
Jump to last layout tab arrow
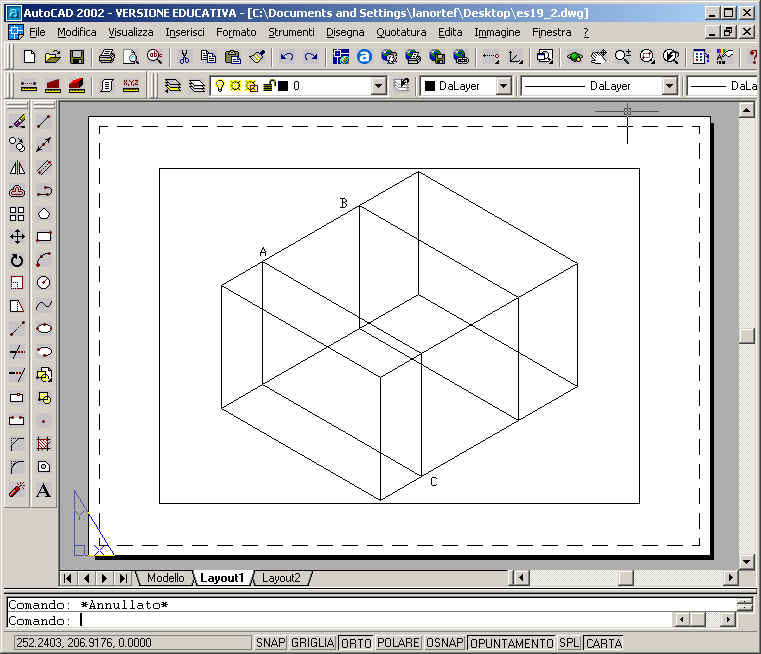(123, 578)
